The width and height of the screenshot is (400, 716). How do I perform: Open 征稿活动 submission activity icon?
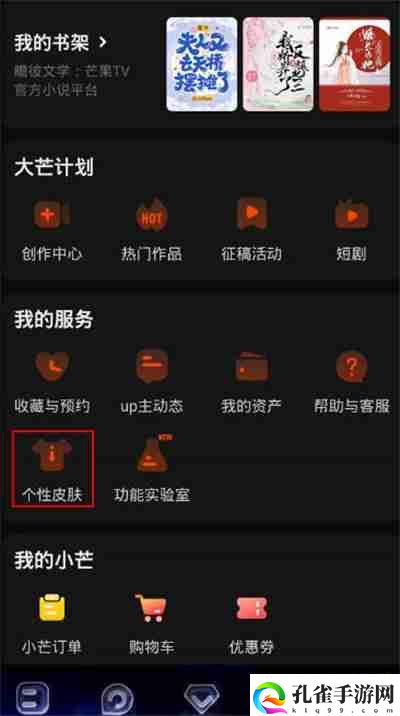pyautogui.click(x=252, y=214)
